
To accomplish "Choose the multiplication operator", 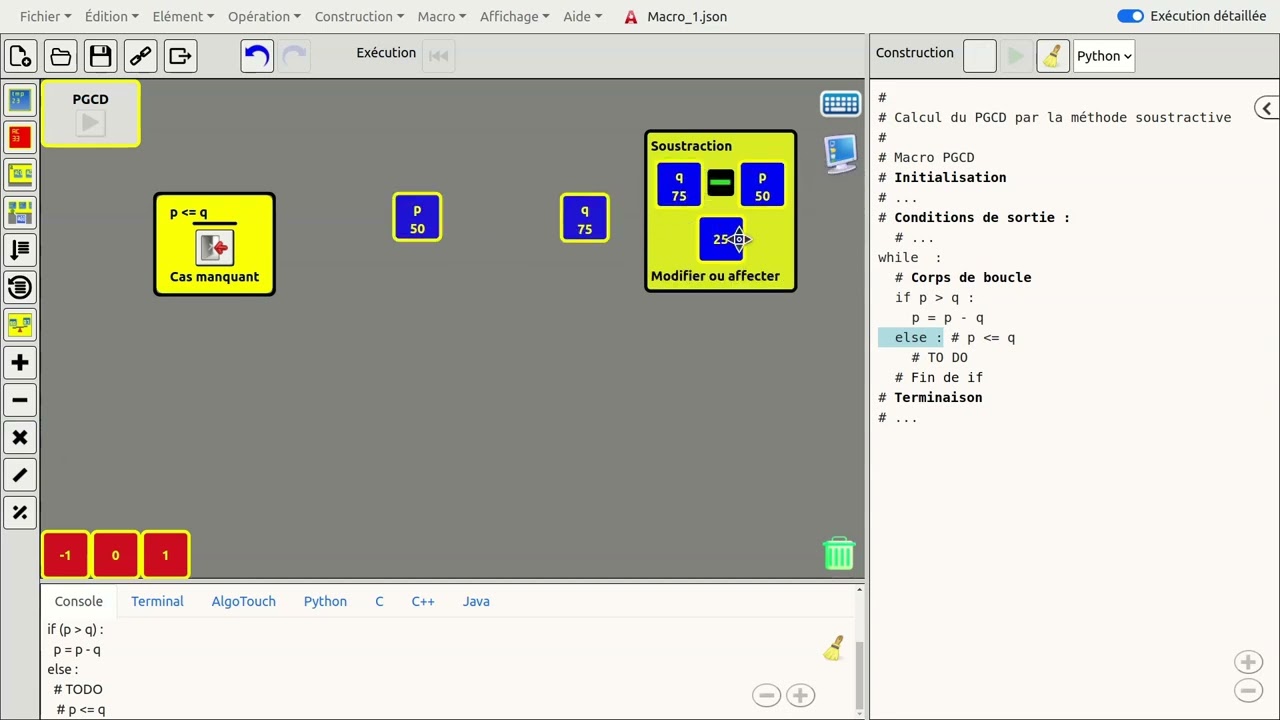I will pyautogui.click(x=20, y=437).
